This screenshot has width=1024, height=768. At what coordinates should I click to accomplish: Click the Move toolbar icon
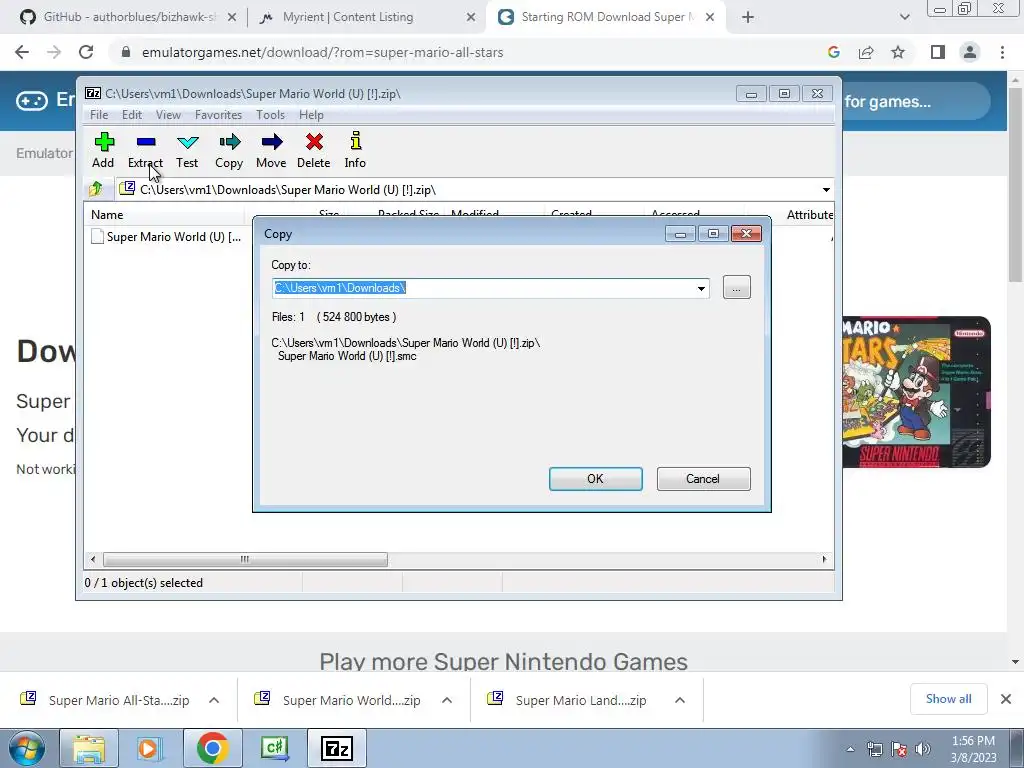[x=271, y=150]
